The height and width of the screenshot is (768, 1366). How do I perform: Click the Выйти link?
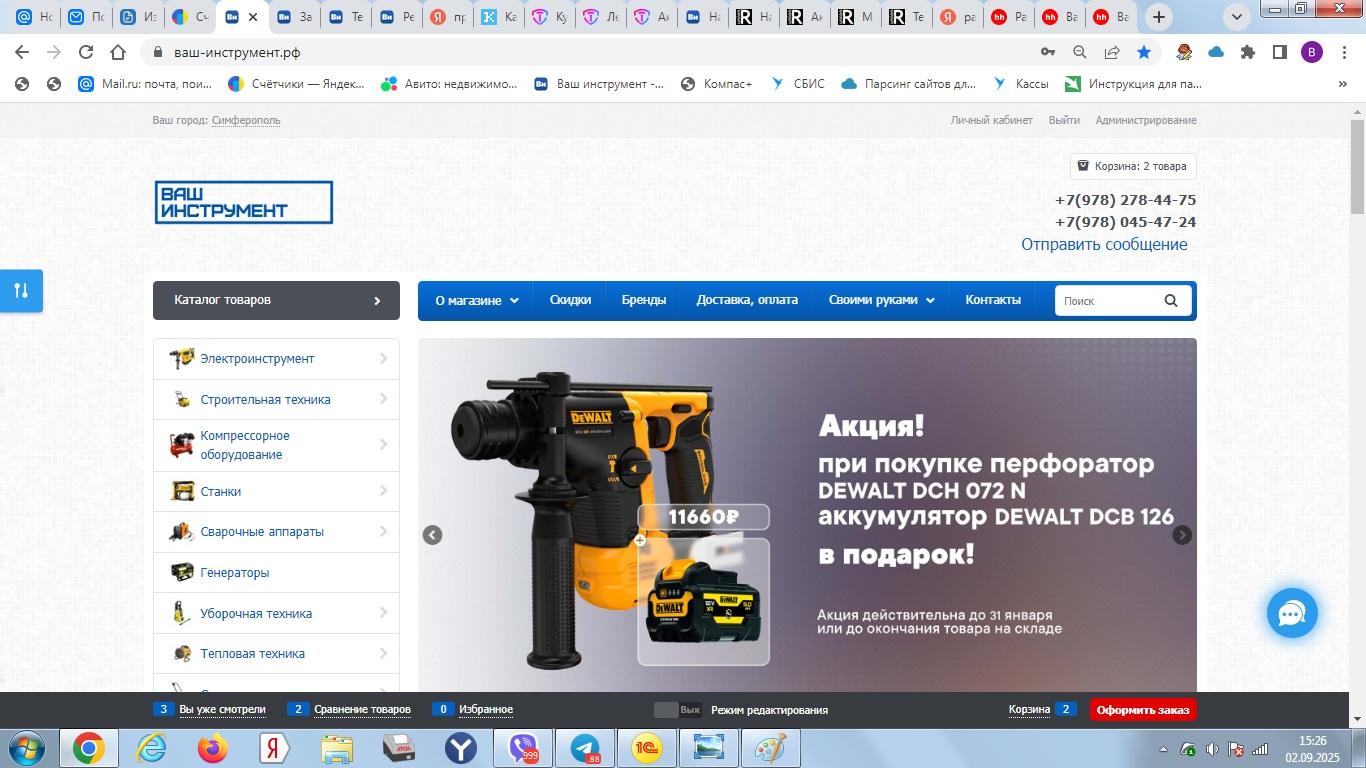click(x=1064, y=120)
